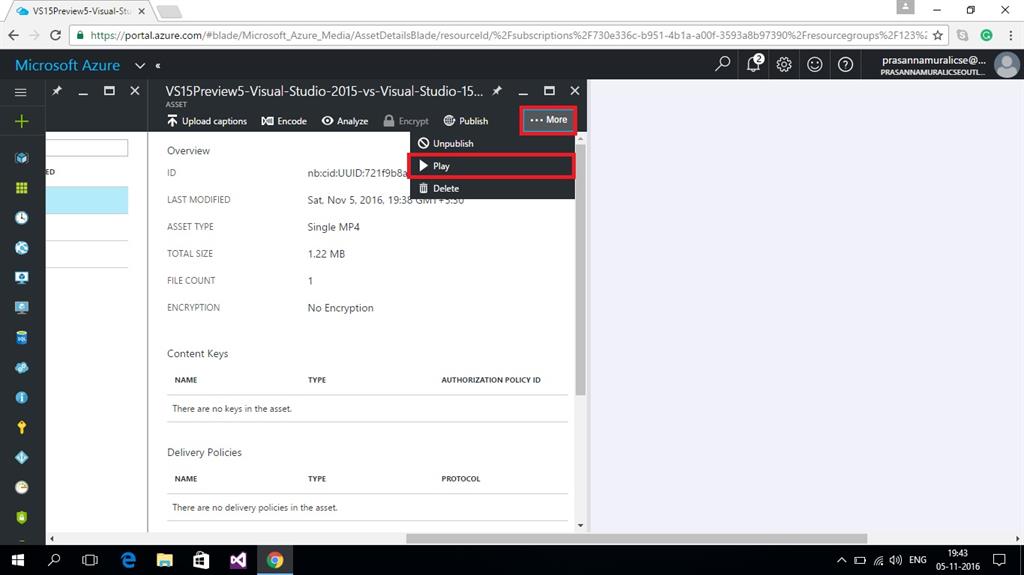Click the browser Reload button
The height and width of the screenshot is (575, 1024).
click(56, 35)
